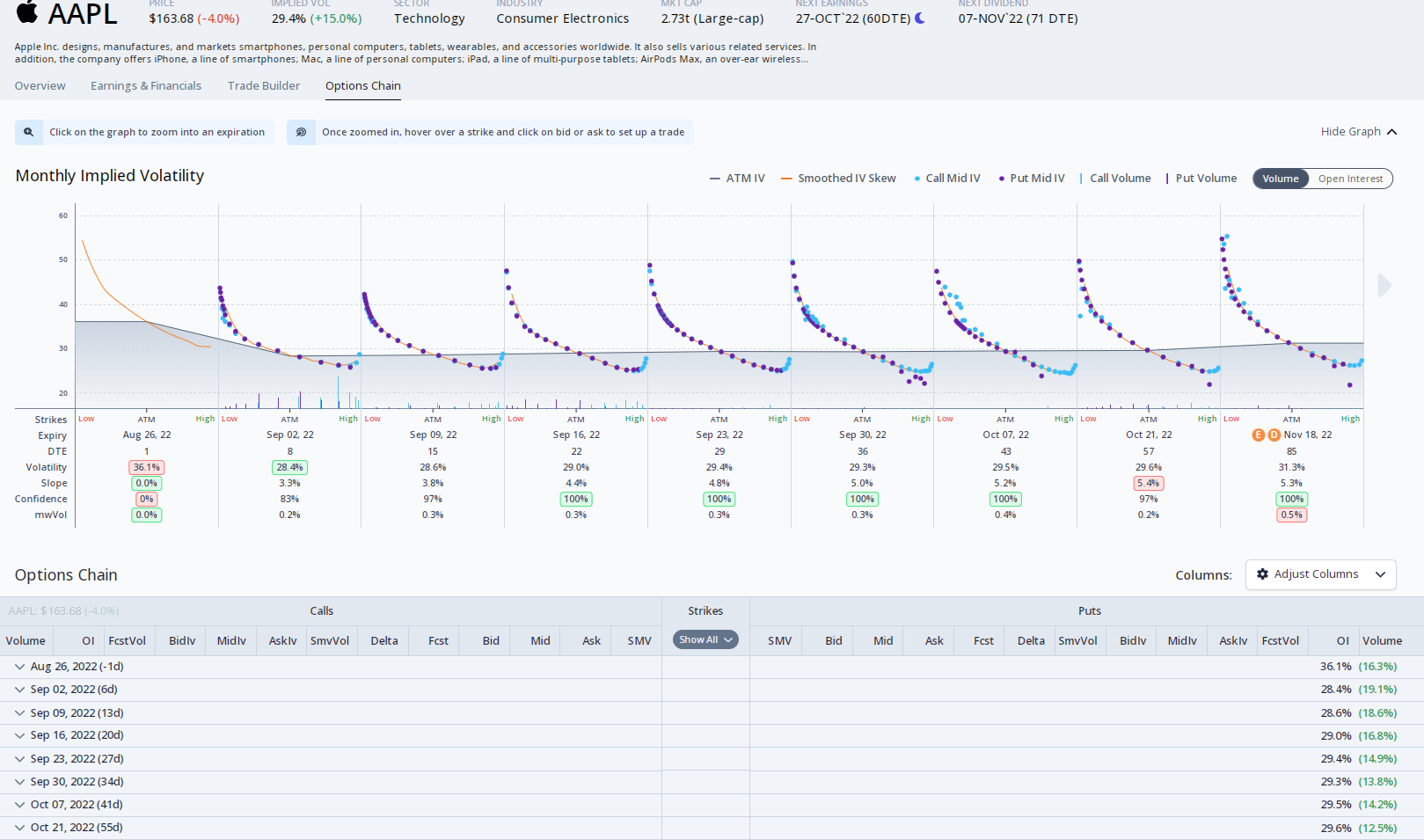Click the puts OI column header
1424x840 pixels.
click(1342, 640)
